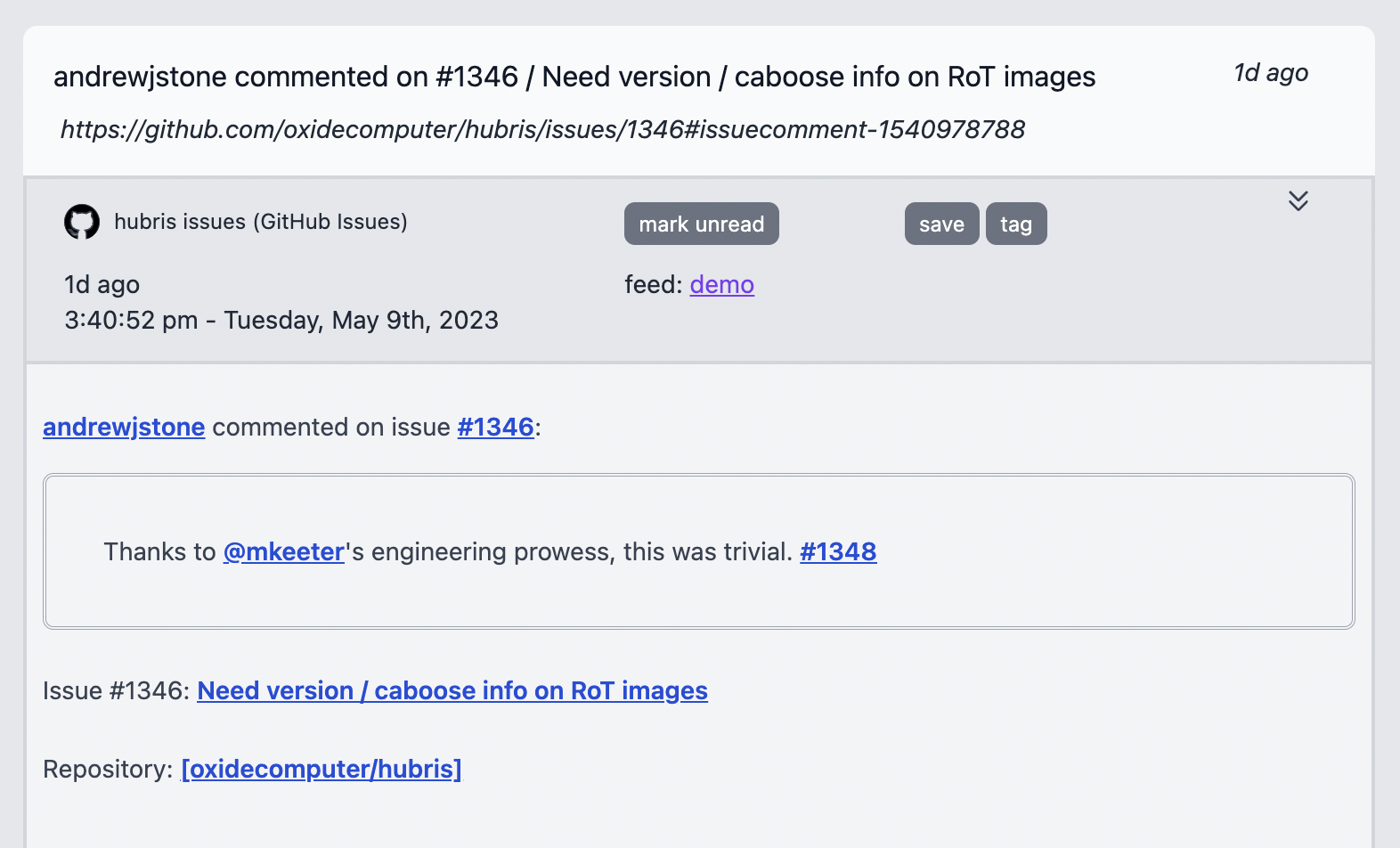Click the 'feed:' label text
This screenshot has height=848, width=1400.
[x=654, y=284]
